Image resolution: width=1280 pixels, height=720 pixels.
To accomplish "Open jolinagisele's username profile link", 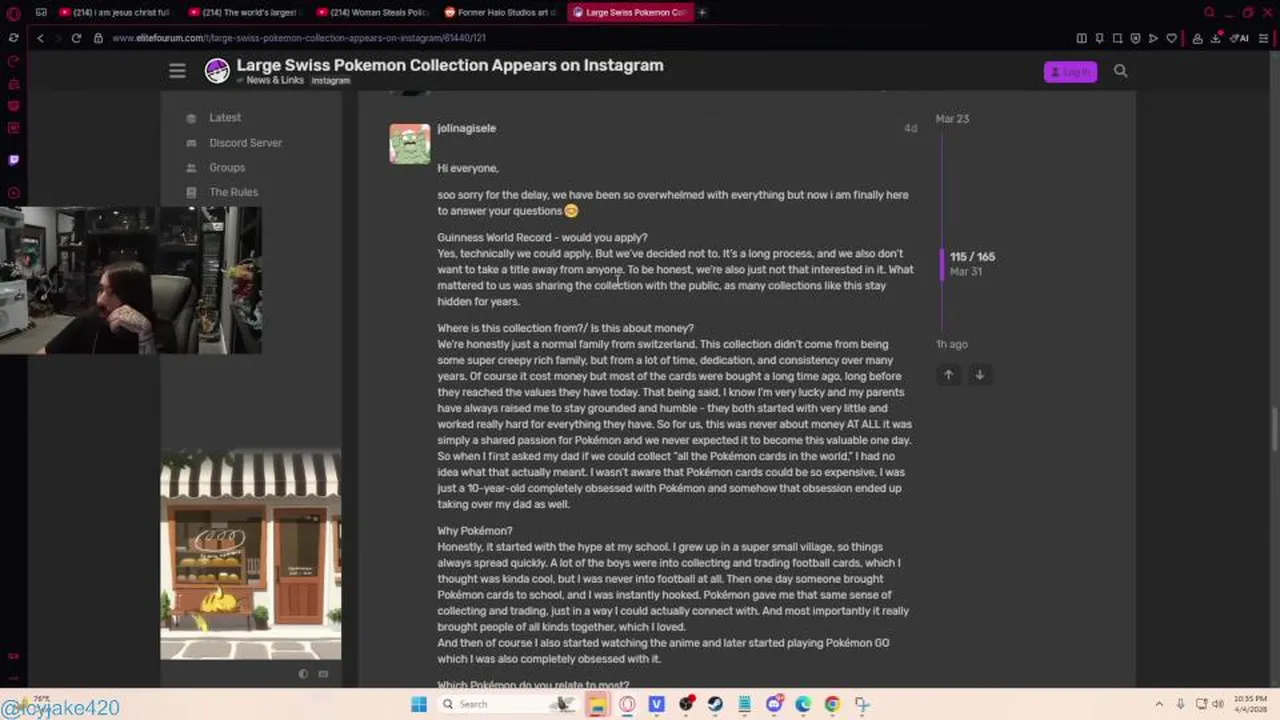I will [466, 128].
